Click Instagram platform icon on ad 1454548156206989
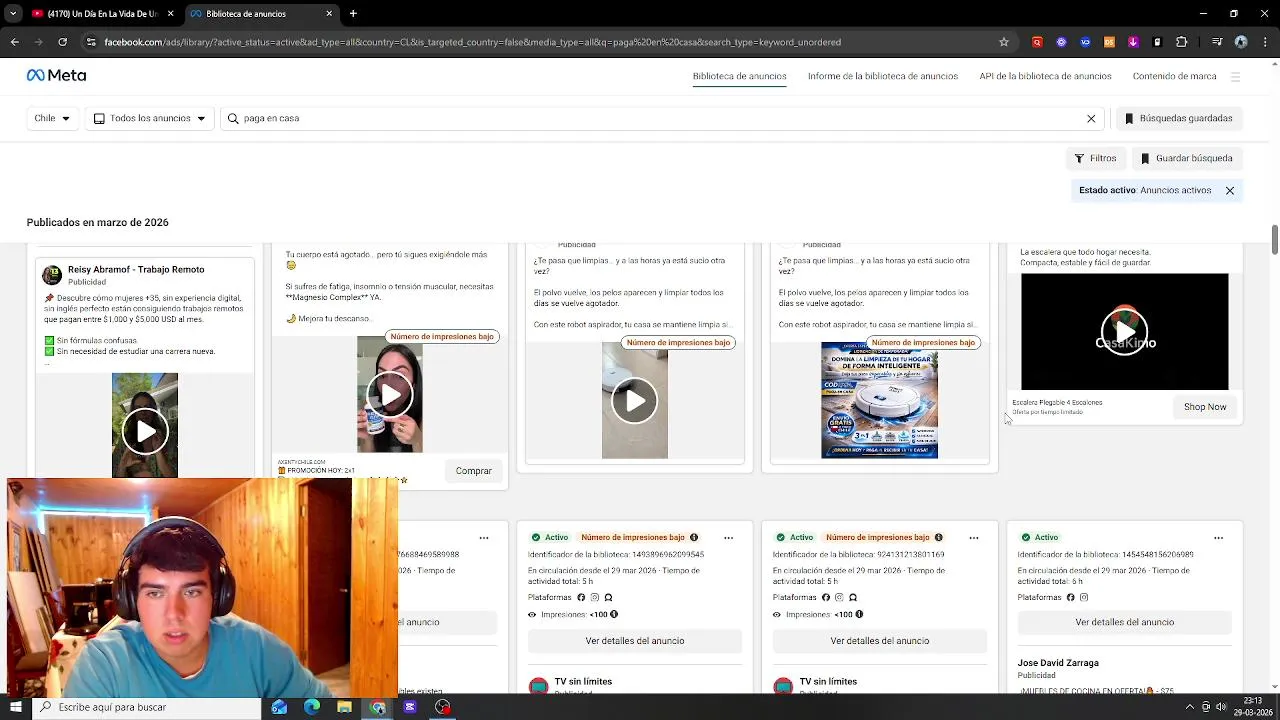 (x=1084, y=597)
